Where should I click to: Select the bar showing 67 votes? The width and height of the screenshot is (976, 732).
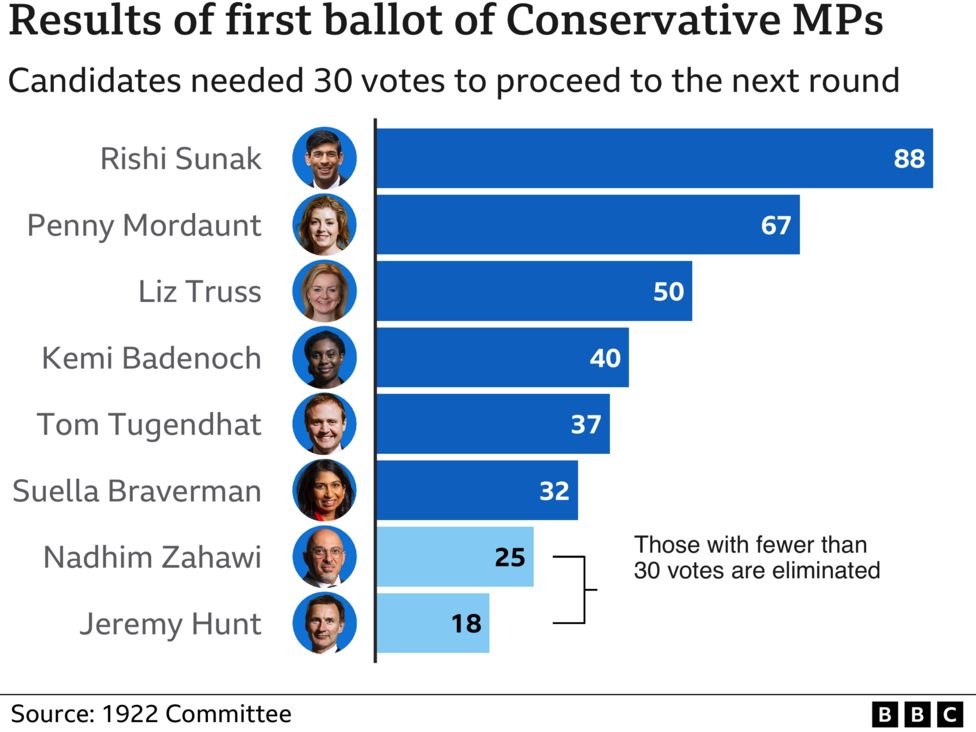point(588,225)
